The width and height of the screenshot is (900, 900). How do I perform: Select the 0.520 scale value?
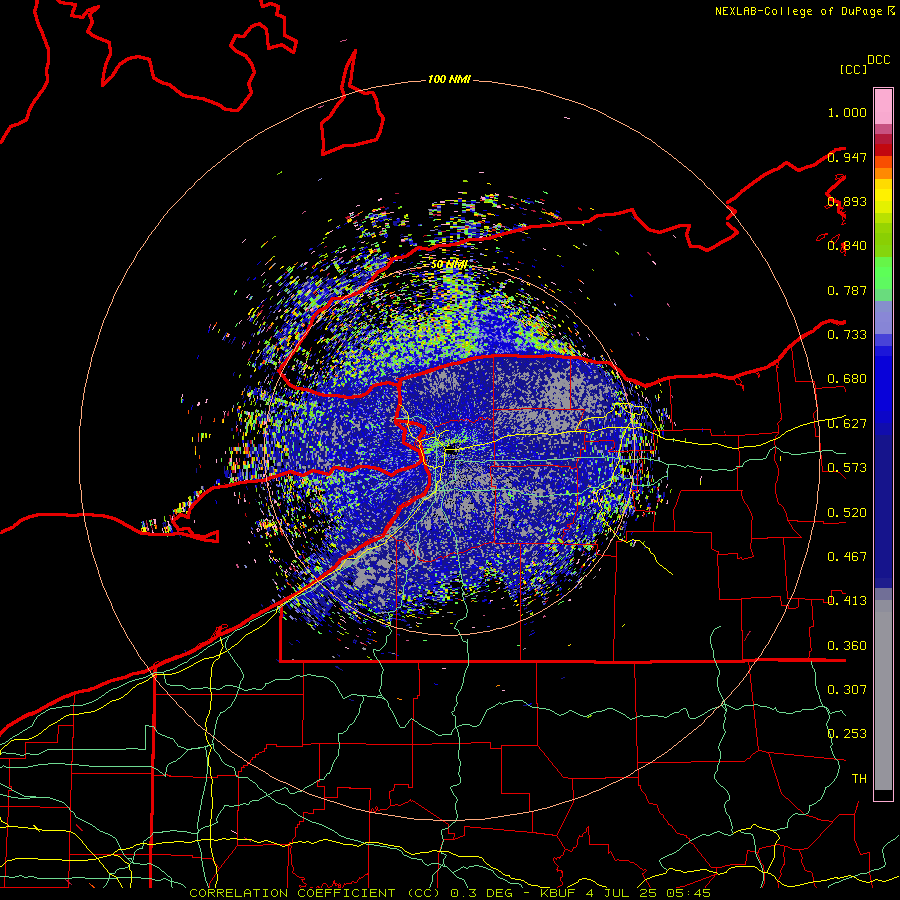(847, 512)
